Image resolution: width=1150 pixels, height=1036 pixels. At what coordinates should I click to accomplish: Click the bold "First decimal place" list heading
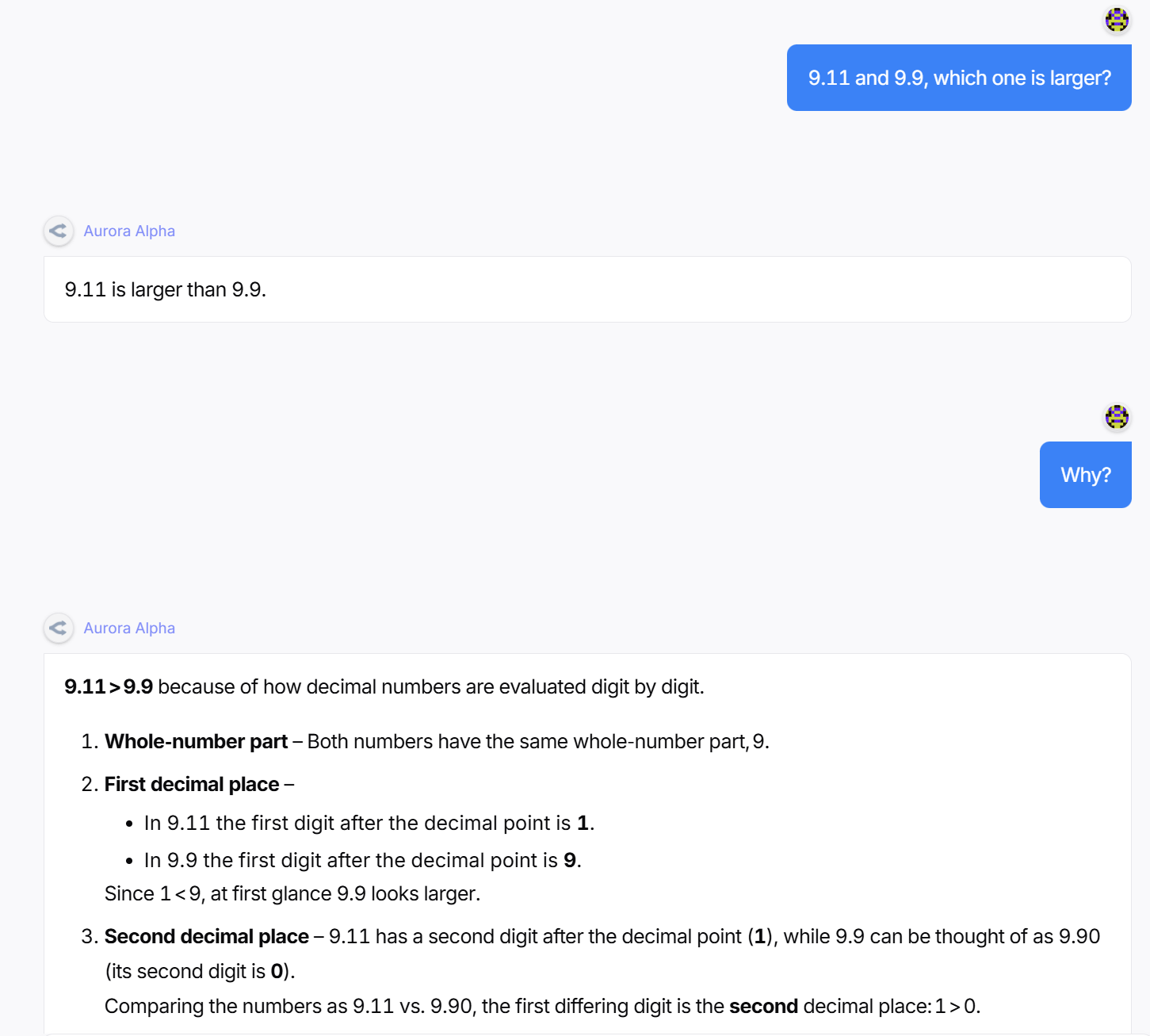click(x=192, y=784)
